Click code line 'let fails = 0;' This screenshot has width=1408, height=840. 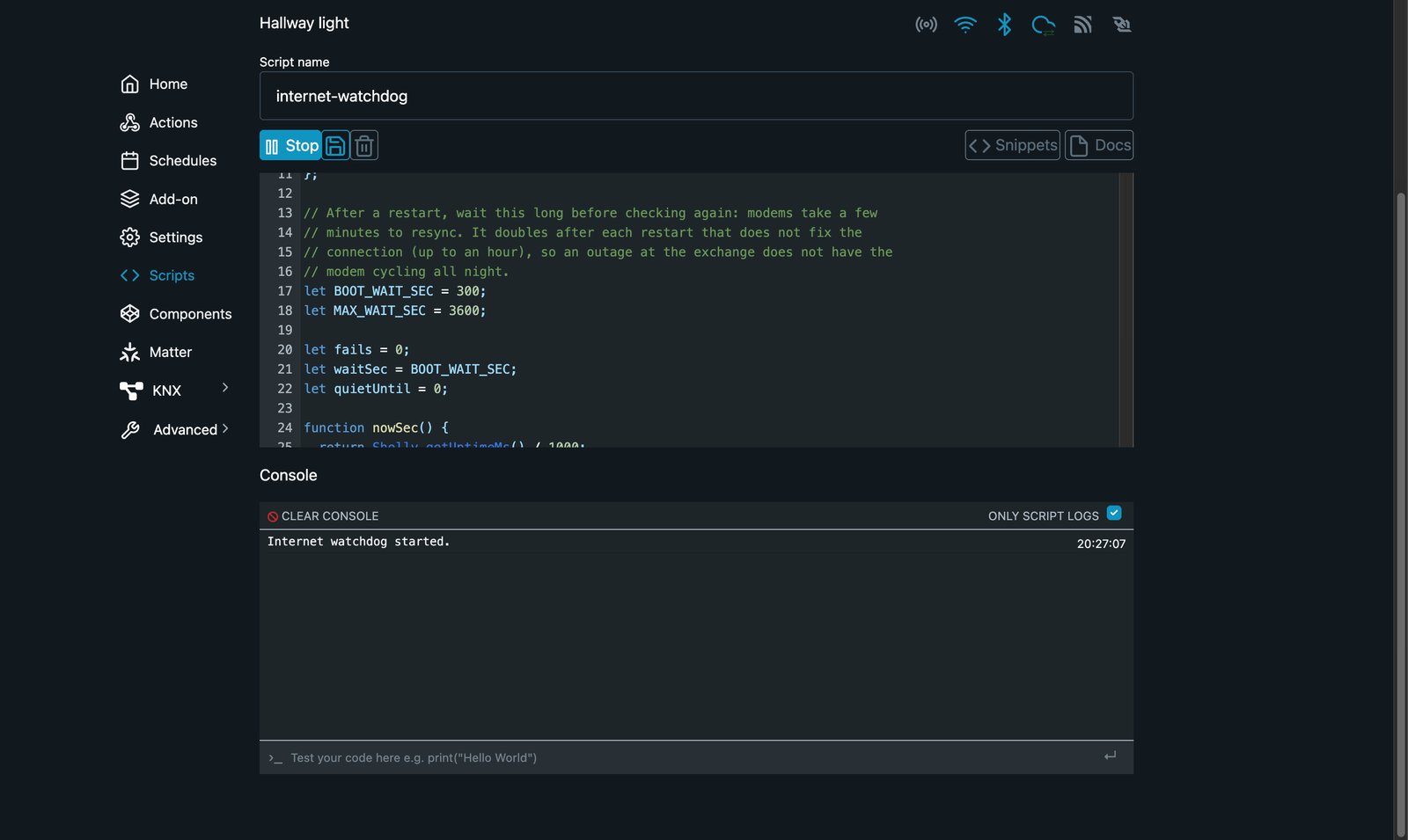click(356, 349)
